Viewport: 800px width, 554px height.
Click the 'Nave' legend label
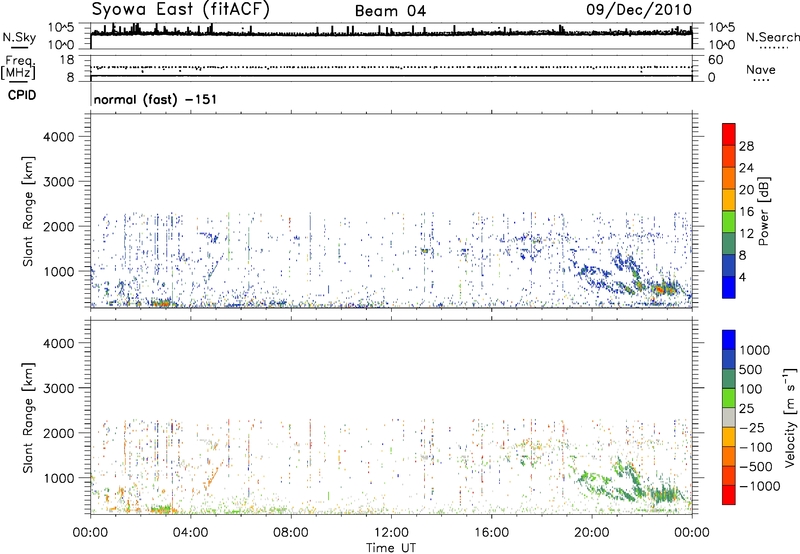click(761, 69)
